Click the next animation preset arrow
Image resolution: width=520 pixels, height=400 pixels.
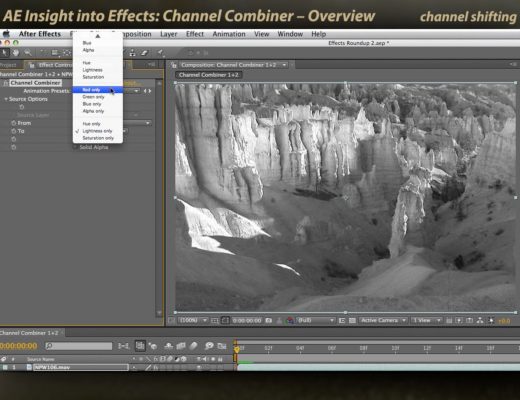(150, 91)
